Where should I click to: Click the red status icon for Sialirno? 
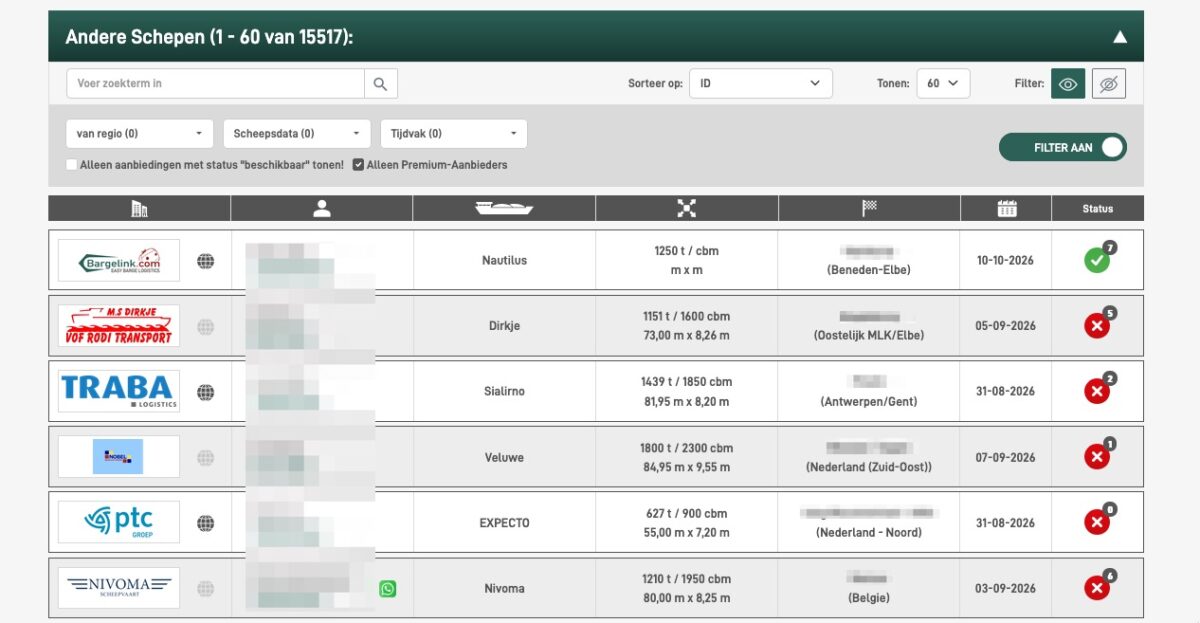coord(1097,392)
